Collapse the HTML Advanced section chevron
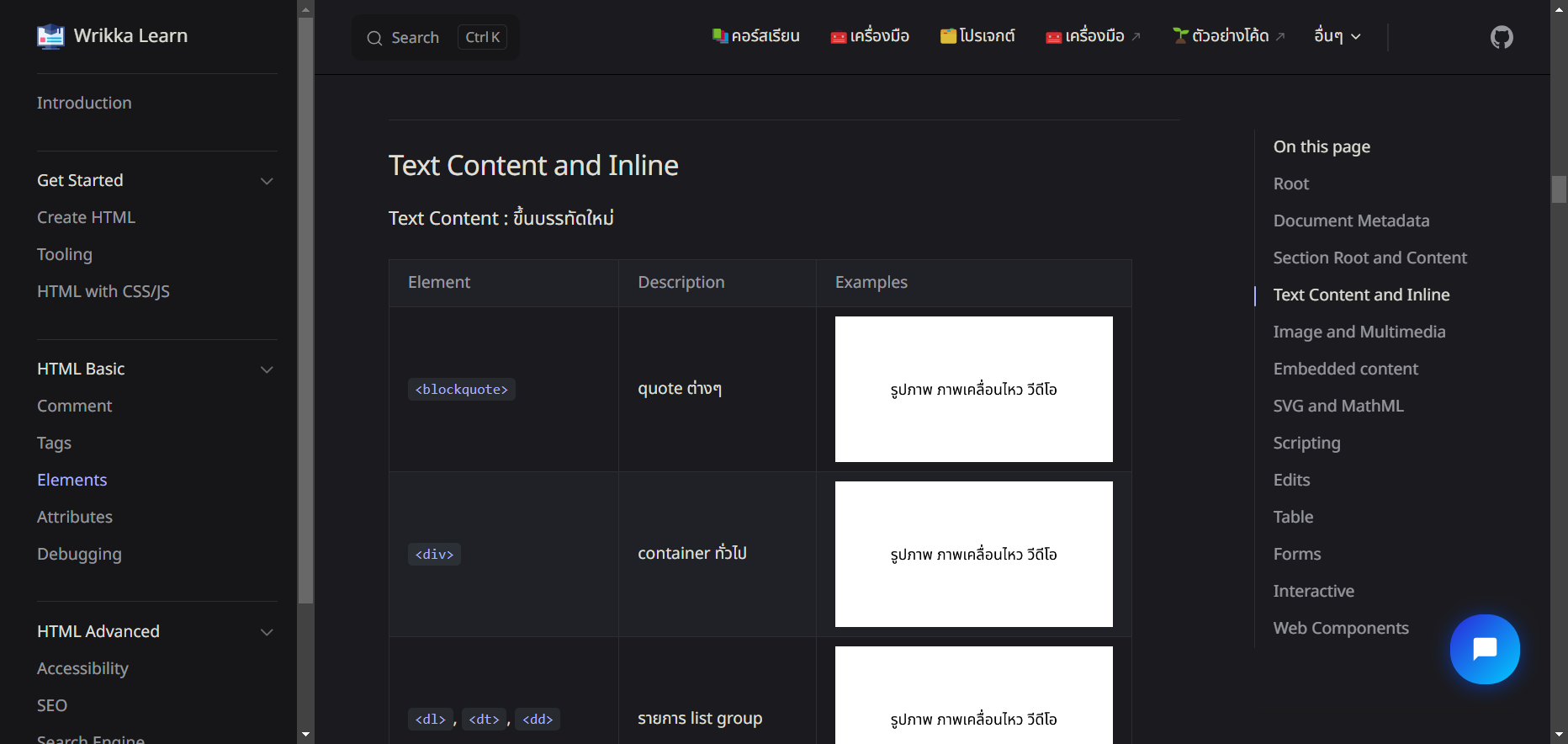 pyautogui.click(x=267, y=632)
